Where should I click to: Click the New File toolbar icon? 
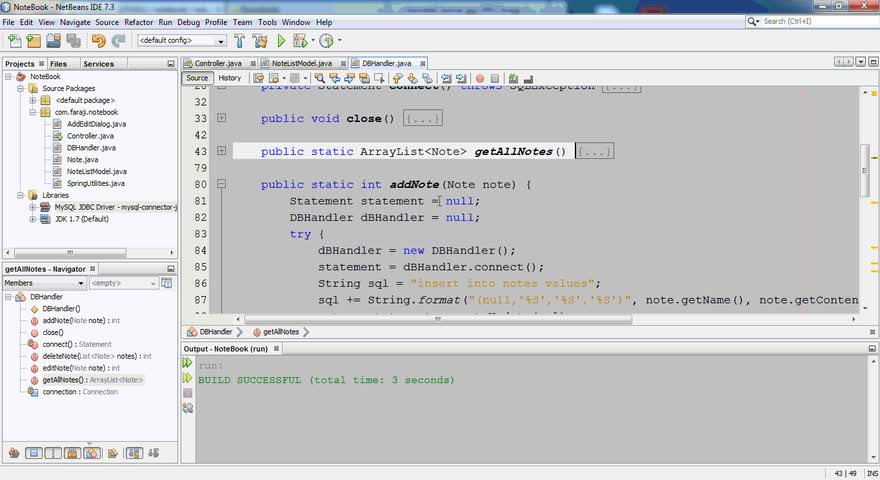15,40
